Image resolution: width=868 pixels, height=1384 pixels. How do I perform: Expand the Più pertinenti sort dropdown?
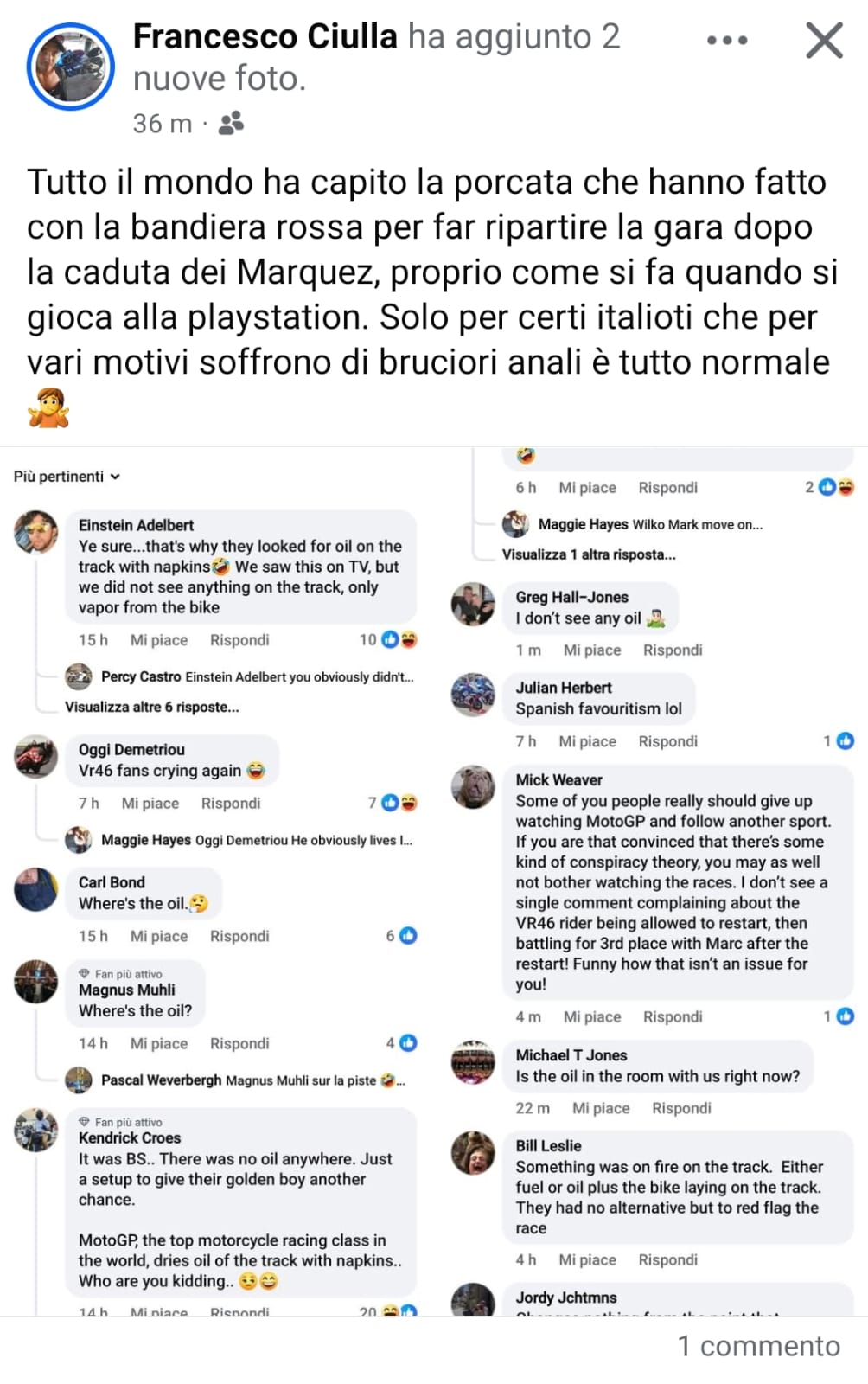click(67, 477)
